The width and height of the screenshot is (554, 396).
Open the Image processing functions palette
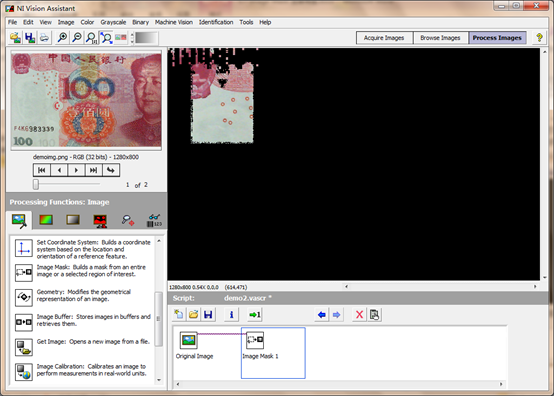(x=19, y=220)
